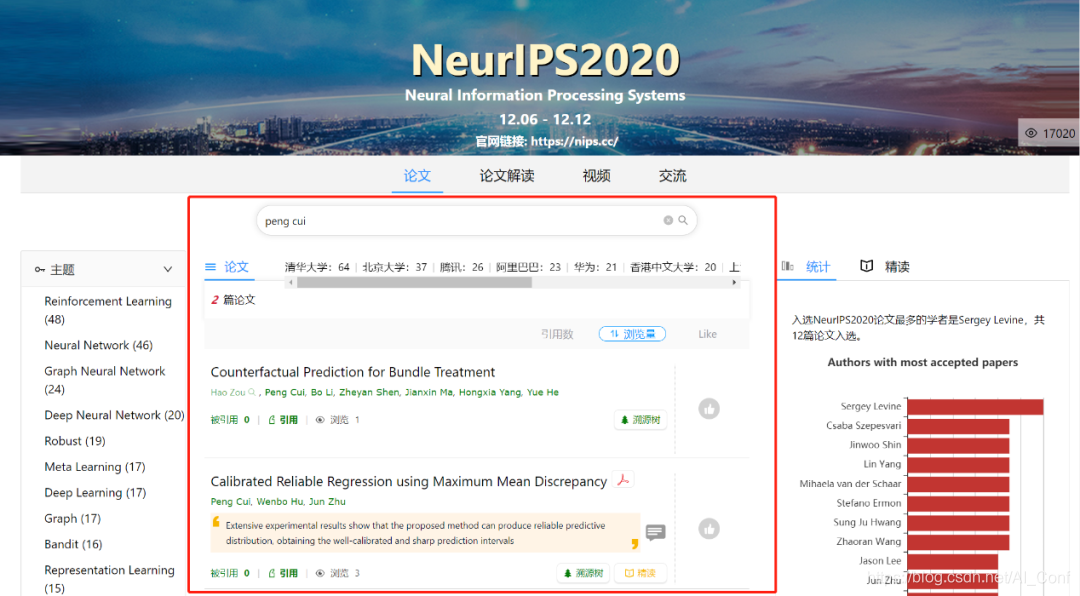Viewport: 1080px width, 596px height.
Task: Filter by topic Robust (19)
Action: pyautogui.click(x=74, y=441)
